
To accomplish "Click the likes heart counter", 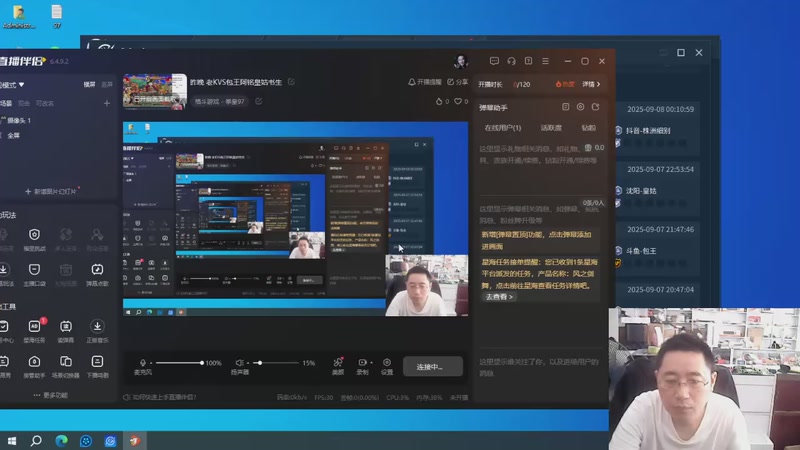I will pos(461,102).
